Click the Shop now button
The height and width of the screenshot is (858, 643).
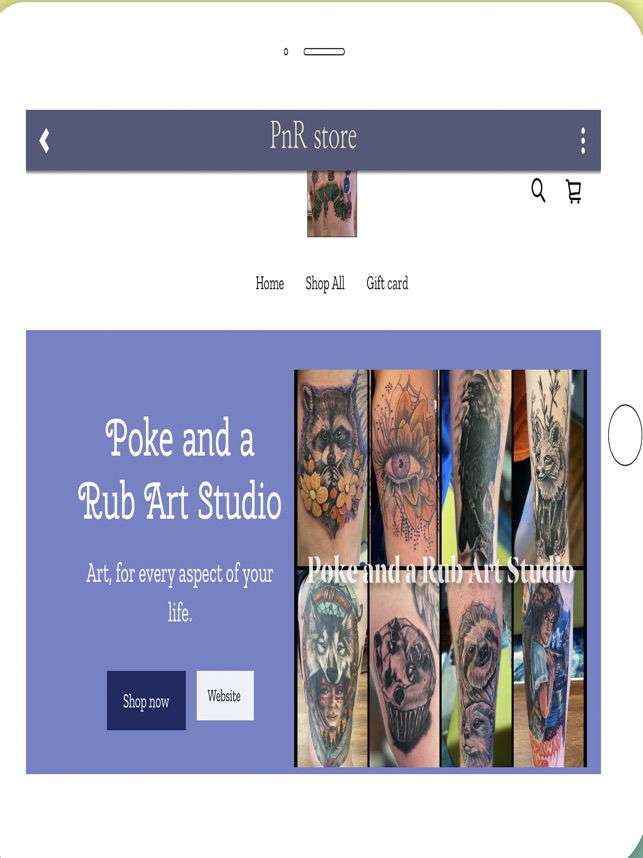[x=146, y=700]
